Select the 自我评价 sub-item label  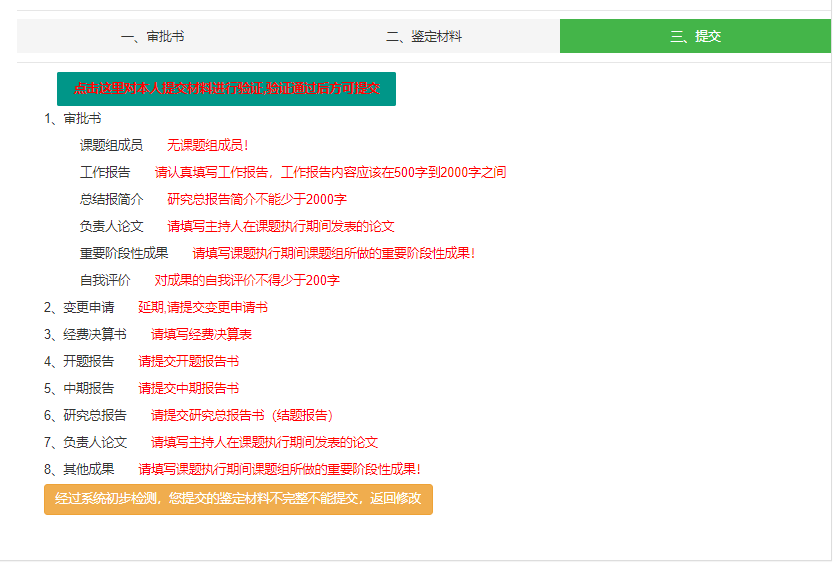pos(105,280)
